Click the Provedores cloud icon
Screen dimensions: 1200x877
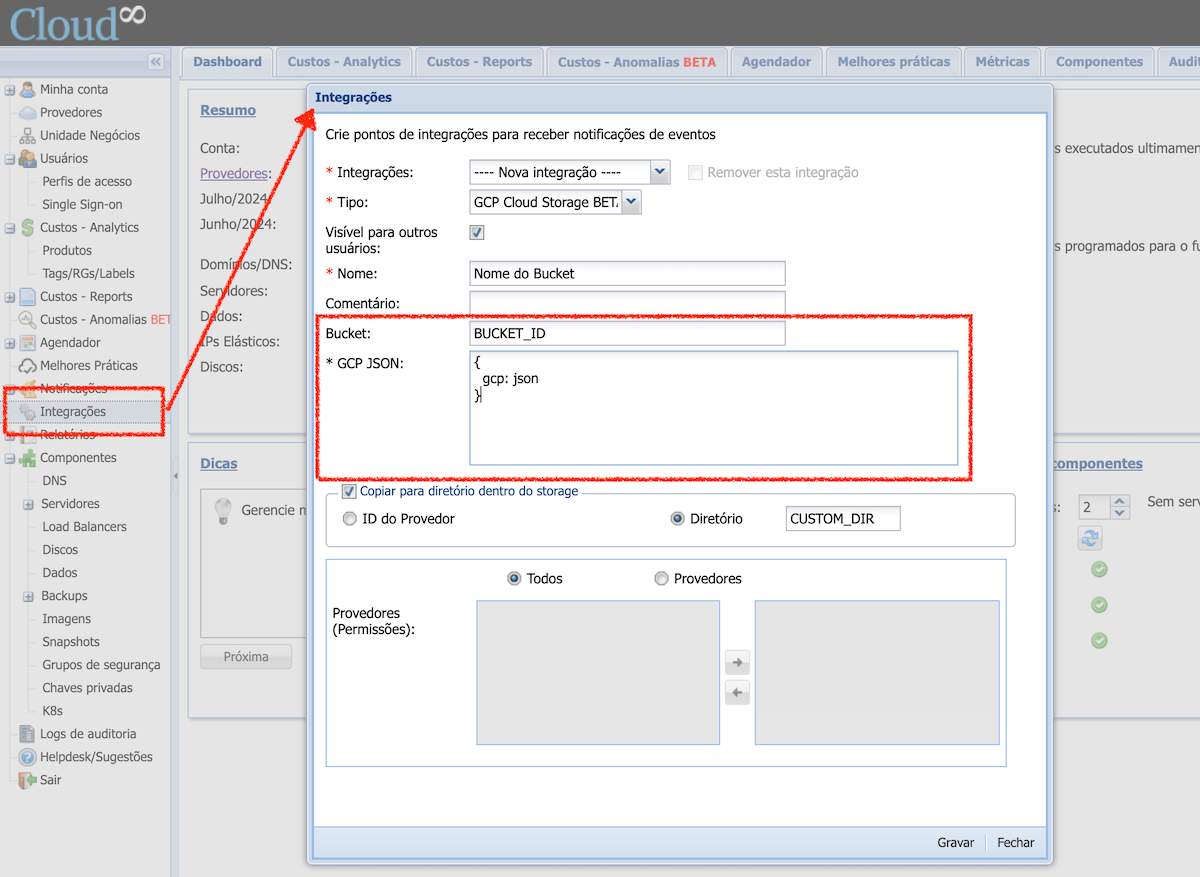(28, 112)
